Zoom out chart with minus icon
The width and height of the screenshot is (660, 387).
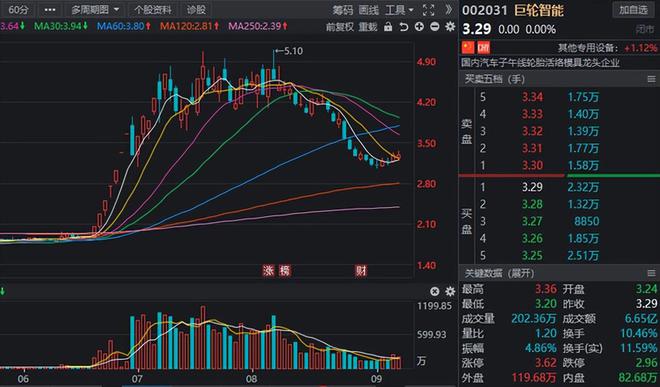pyautogui.click(x=435, y=27)
